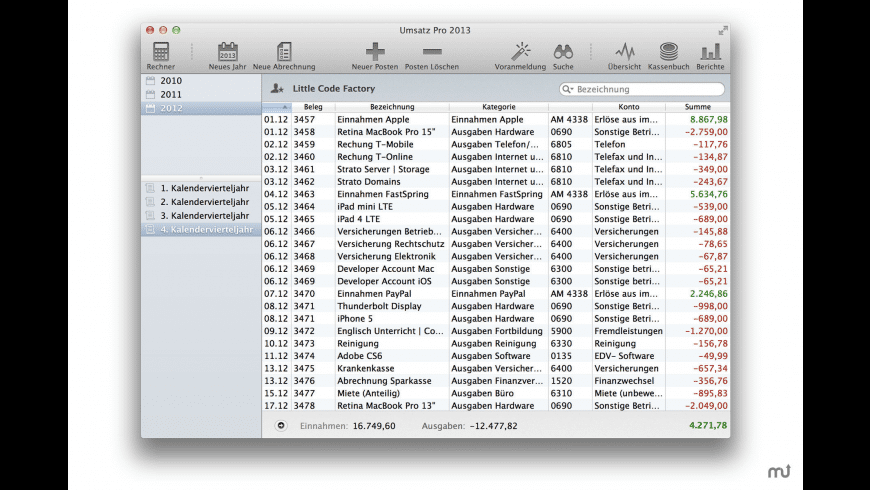Click into the Bezeichnung search field

[642, 89]
